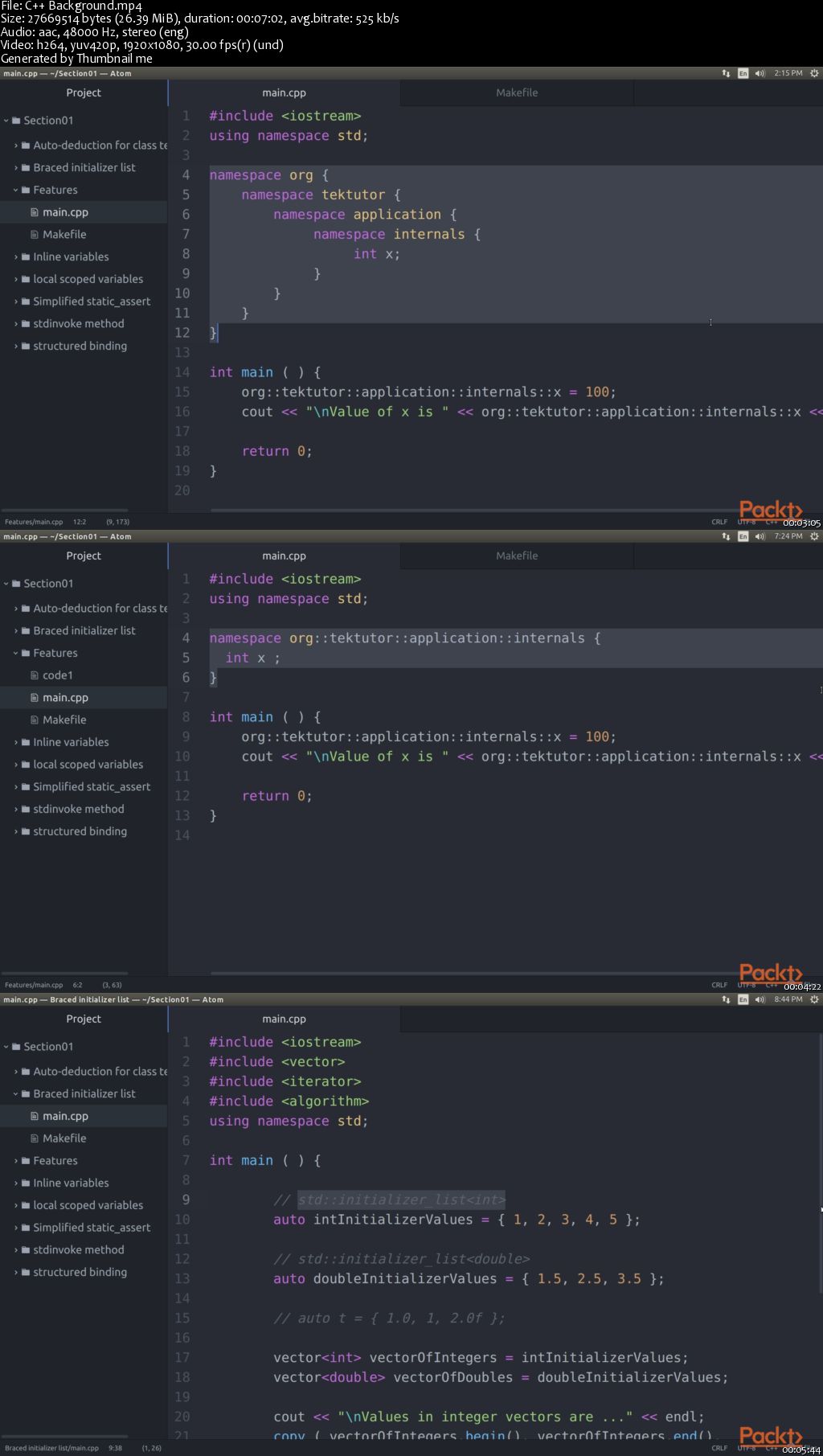823x1456 pixels.
Task: Expand Braced initializer list in 2:15 PM window
Action: (16, 167)
